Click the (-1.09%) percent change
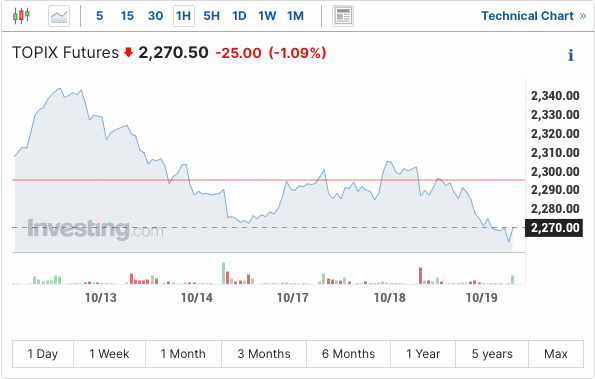The height and width of the screenshot is (379, 595). pos(298,53)
